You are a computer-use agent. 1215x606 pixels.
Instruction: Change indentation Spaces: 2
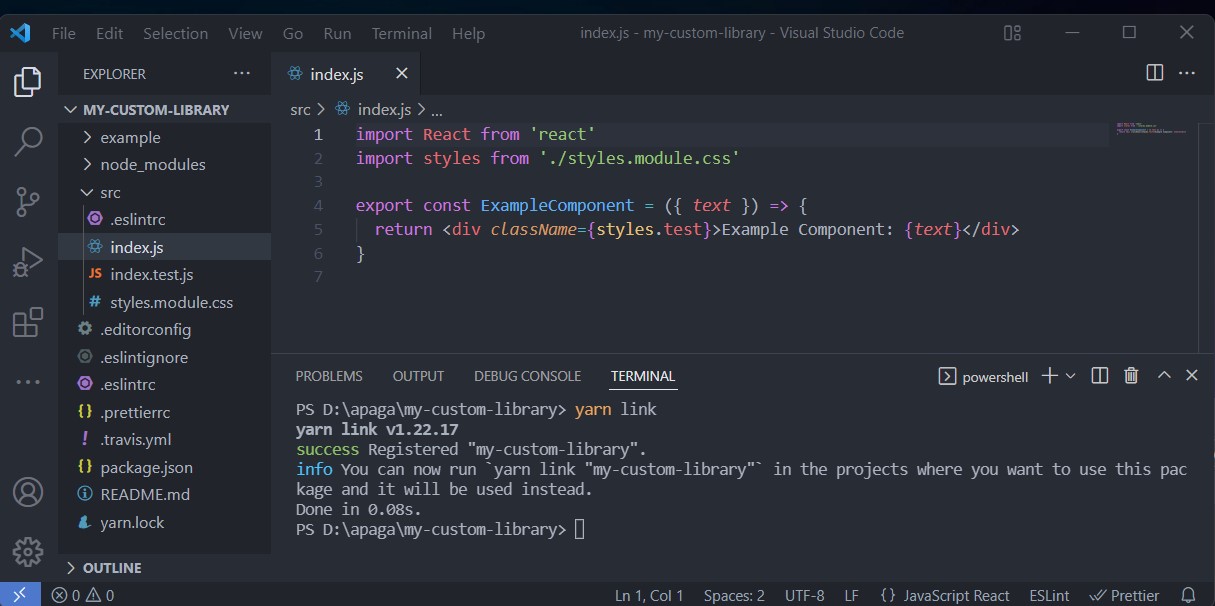pyautogui.click(x=734, y=595)
